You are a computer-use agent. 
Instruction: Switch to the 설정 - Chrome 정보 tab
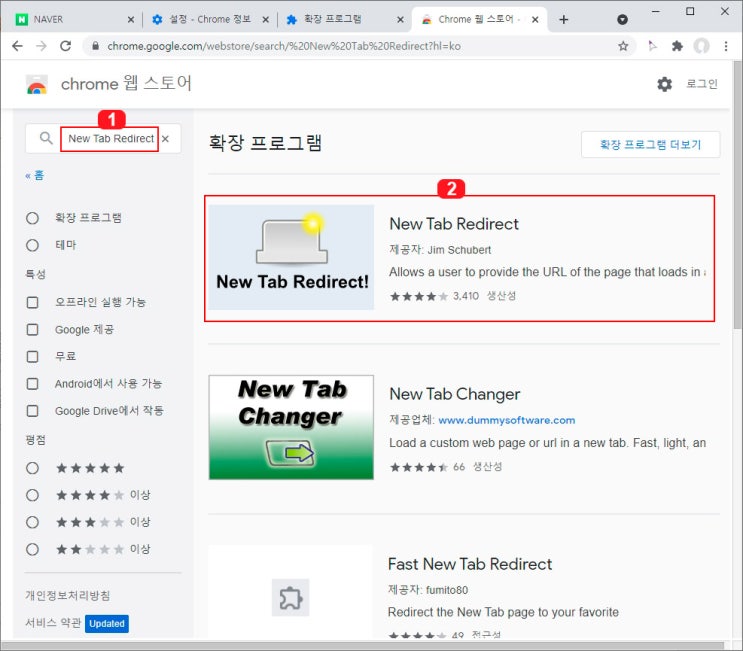[209, 19]
